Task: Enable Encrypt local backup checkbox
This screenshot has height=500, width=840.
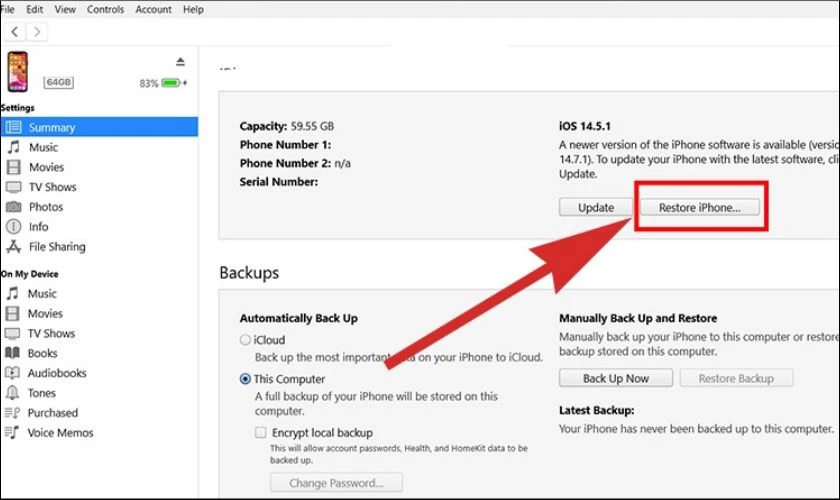Action: pos(260,432)
